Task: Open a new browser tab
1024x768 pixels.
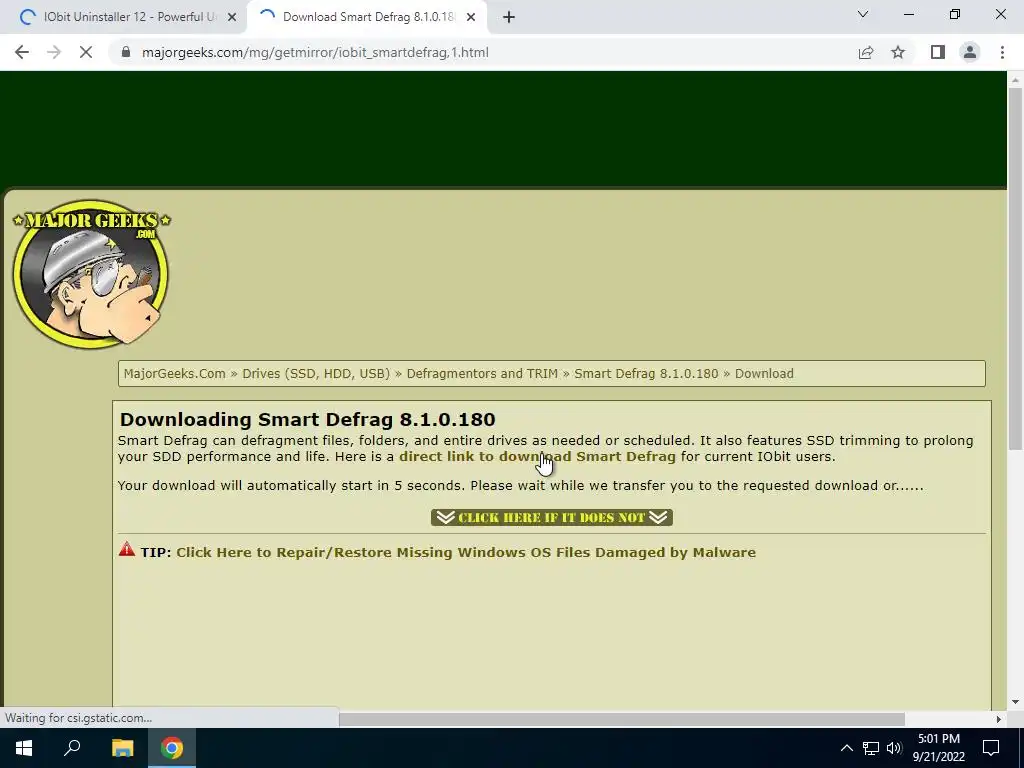Action: (x=509, y=17)
